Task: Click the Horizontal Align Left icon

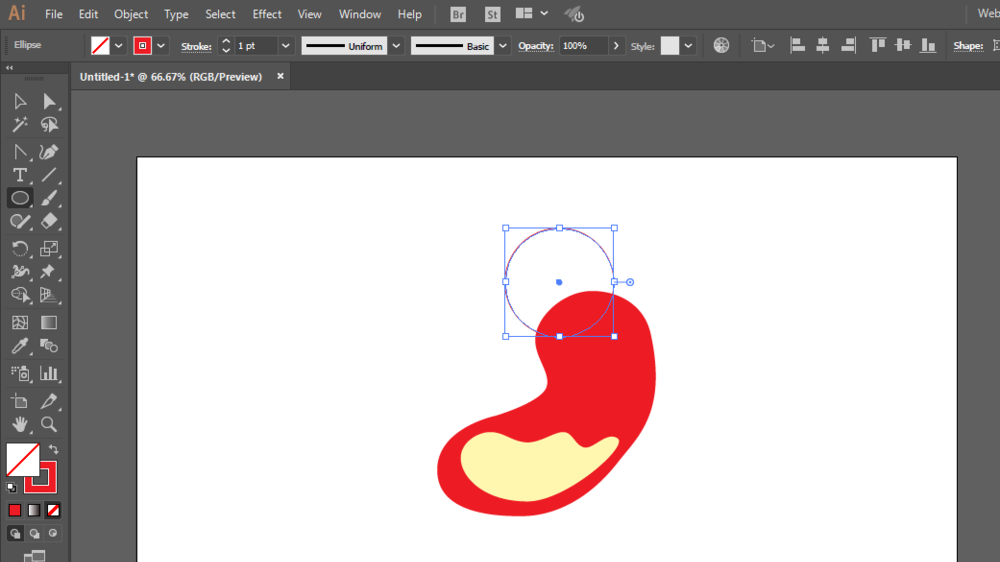Action: click(x=798, y=45)
